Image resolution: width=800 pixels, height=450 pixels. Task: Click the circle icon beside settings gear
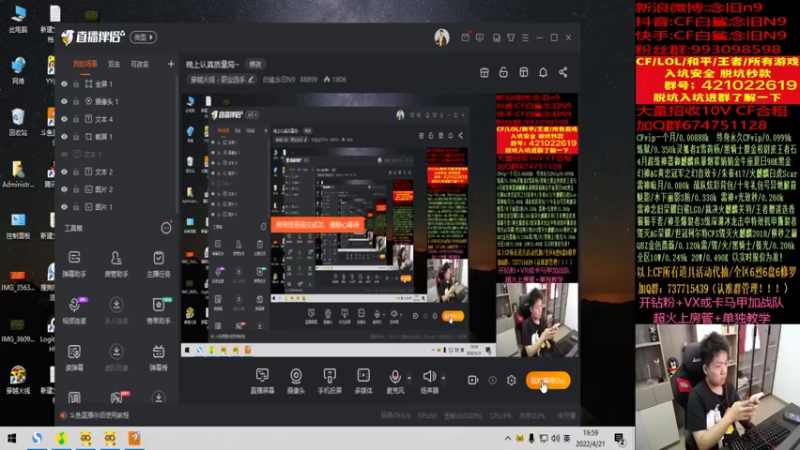click(x=492, y=380)
